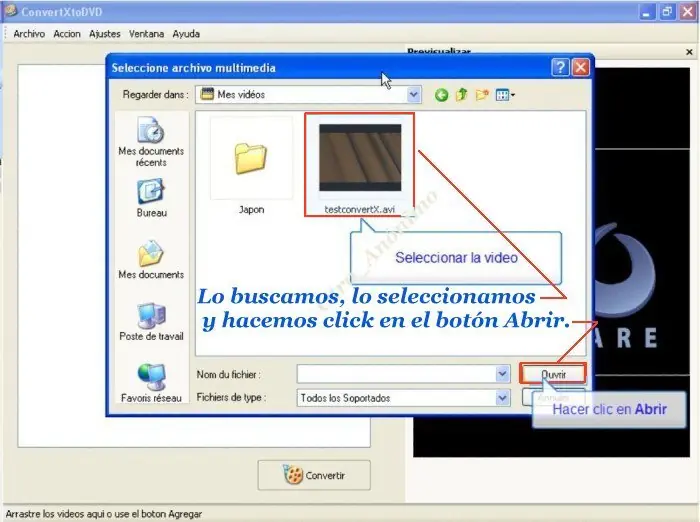Open the view menu icon

(x=505, y=95)
